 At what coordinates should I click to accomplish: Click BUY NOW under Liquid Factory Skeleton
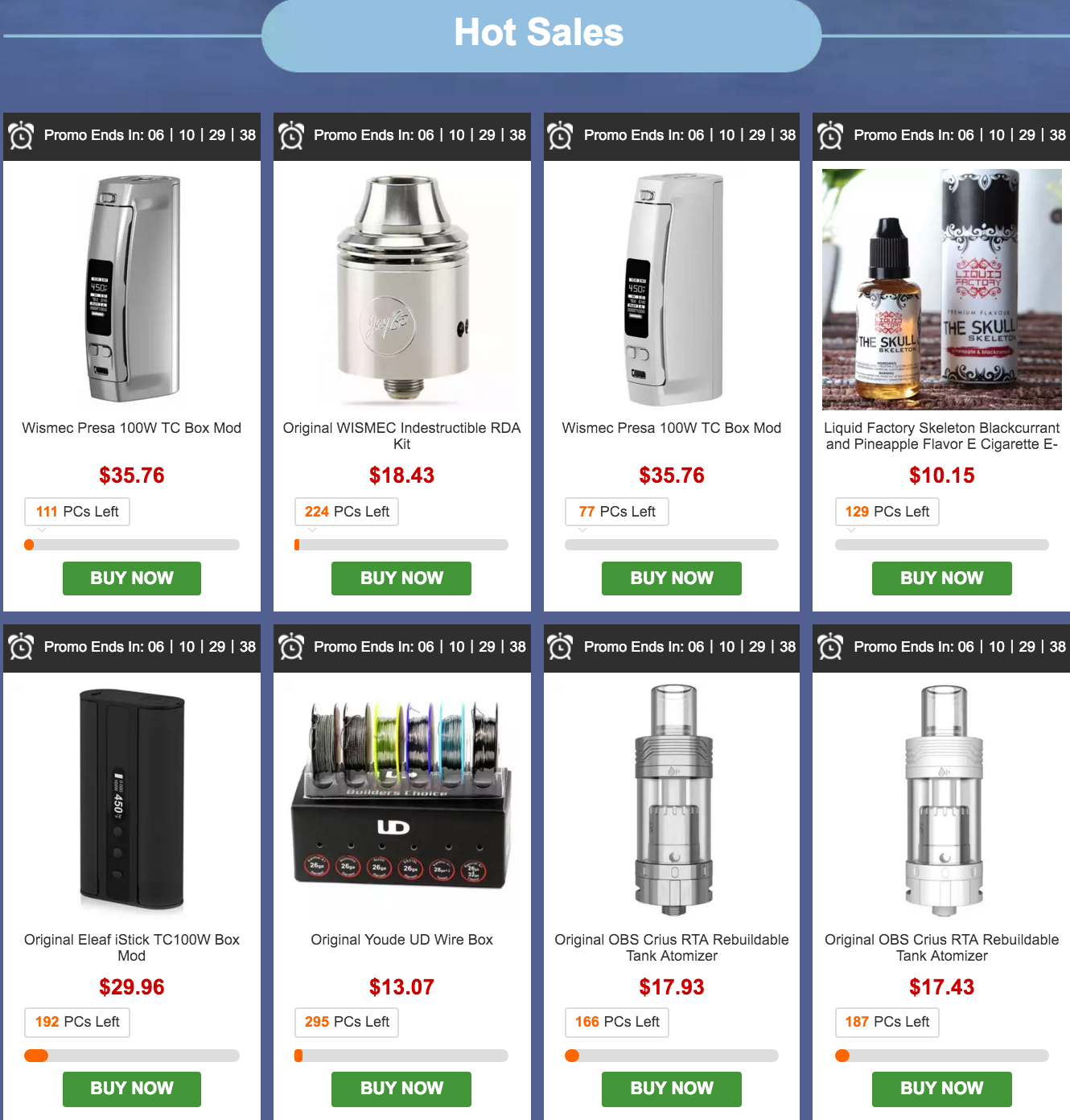pyautogui.click(x=942, y=579)
